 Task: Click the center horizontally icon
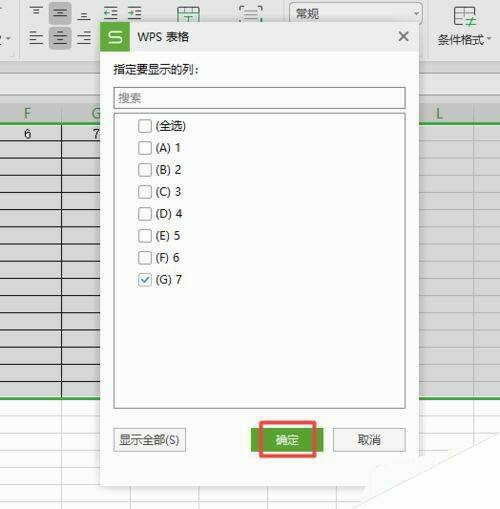click(60, 38)
